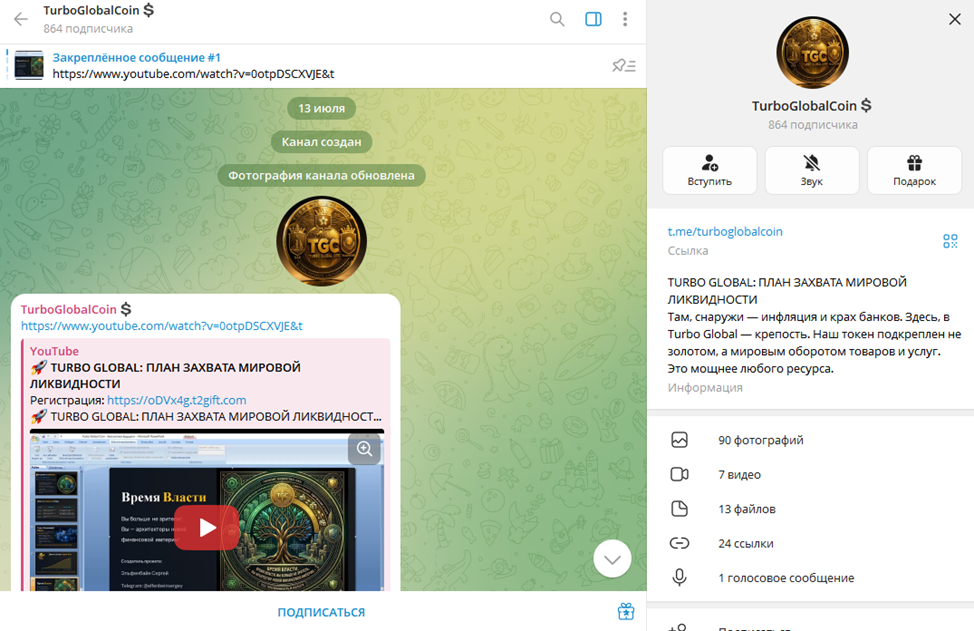Toggle the right info side panel
This screenshot has height=631, width=974.
593,19
